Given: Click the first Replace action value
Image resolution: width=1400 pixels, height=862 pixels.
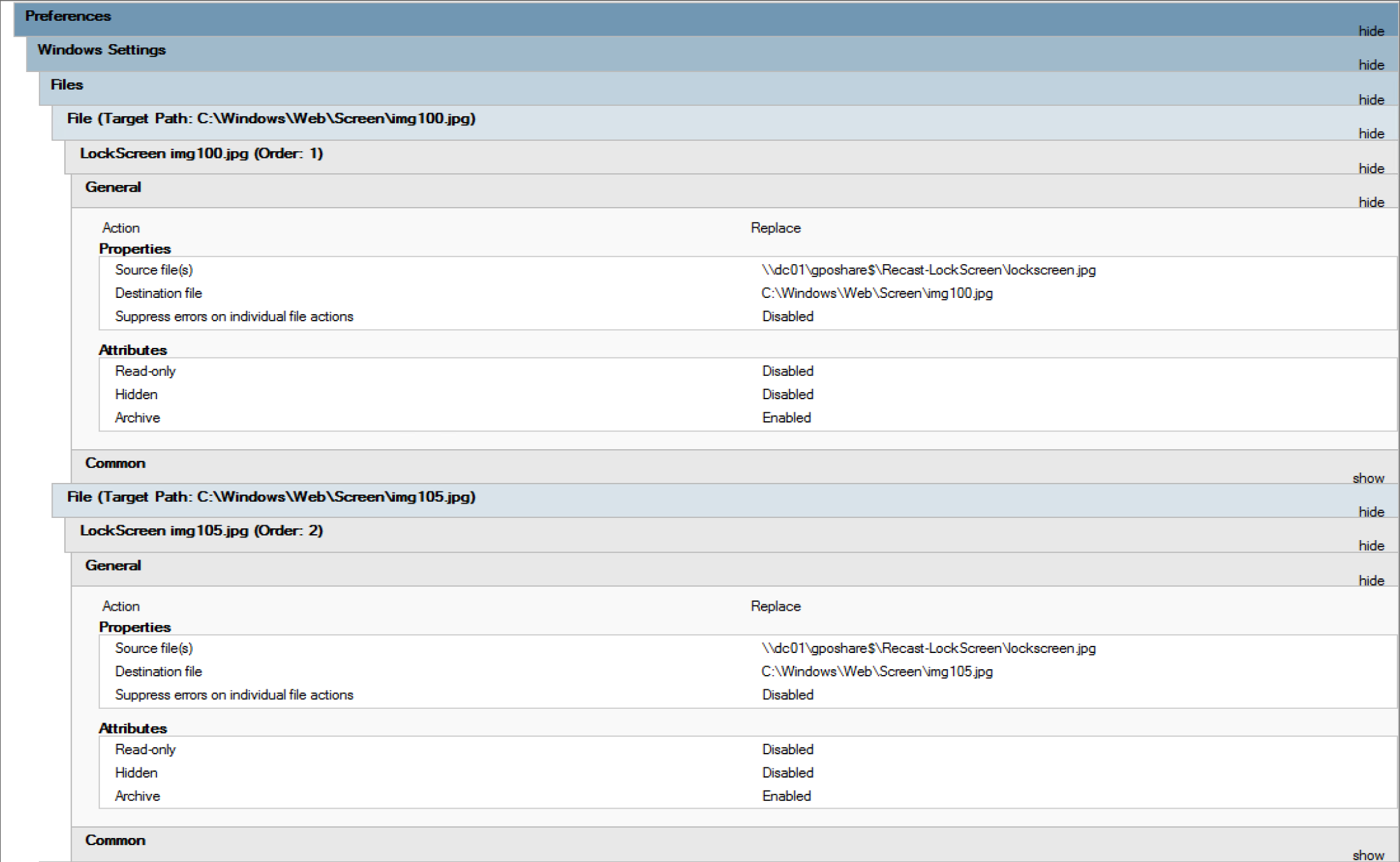Looking at the screenshot, I should point(775,228).
